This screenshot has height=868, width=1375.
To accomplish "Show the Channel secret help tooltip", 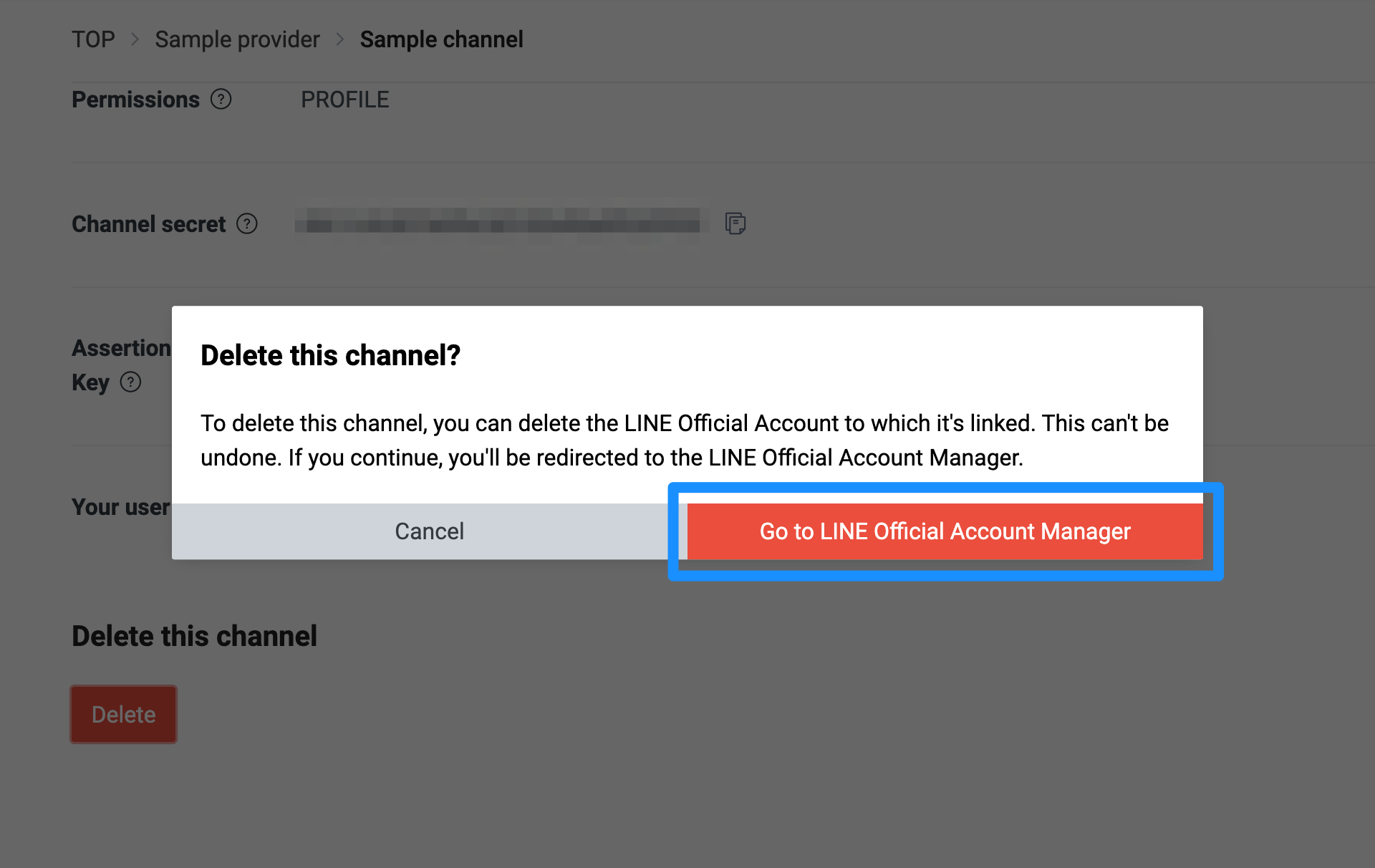I will coord(247,224).
